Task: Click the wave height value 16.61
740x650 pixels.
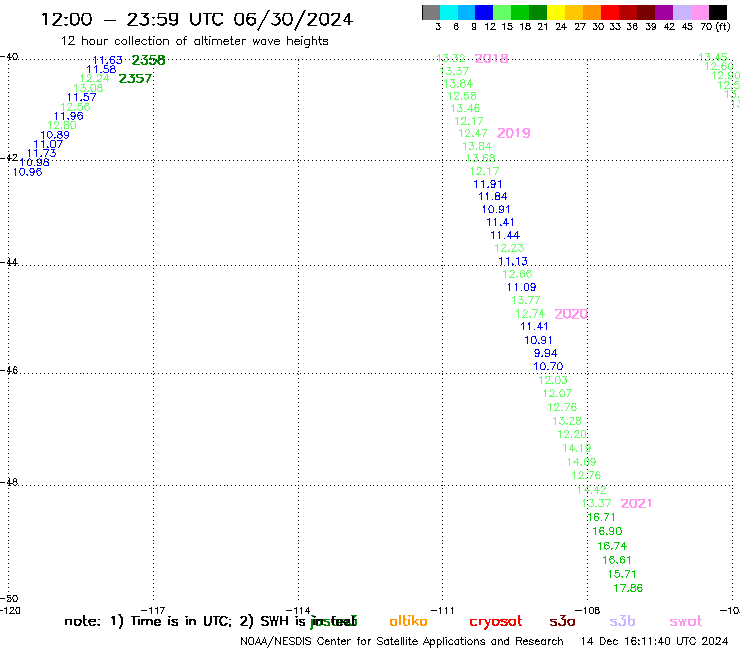Action: tap(617, 560)
